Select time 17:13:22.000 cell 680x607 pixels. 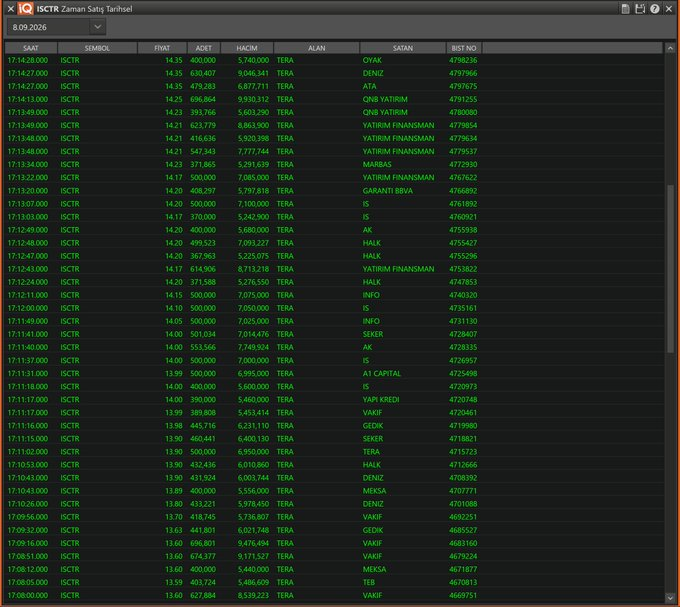coord(28,177)
